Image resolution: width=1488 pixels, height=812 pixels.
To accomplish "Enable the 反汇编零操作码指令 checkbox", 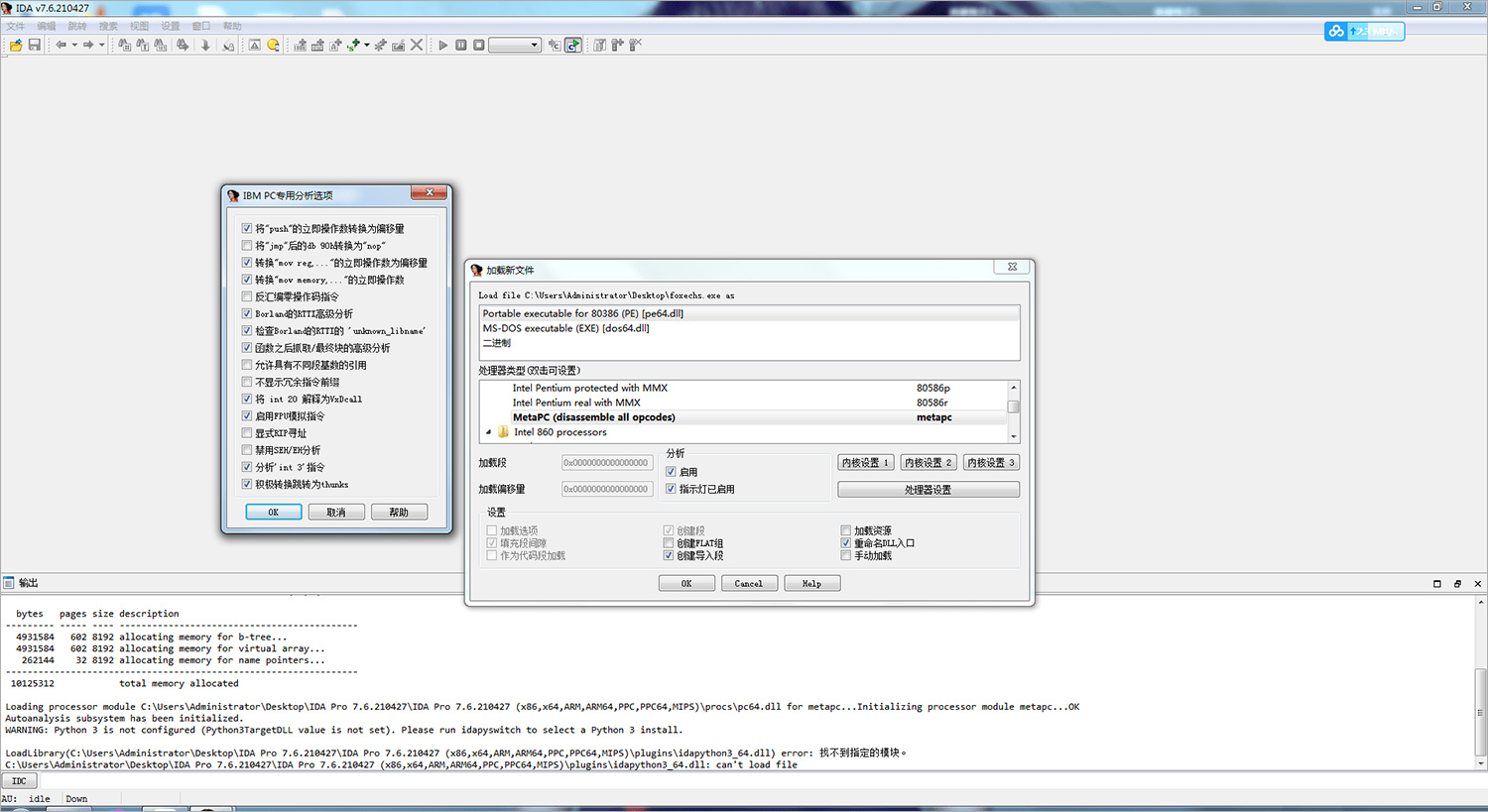I will [247, 296].
